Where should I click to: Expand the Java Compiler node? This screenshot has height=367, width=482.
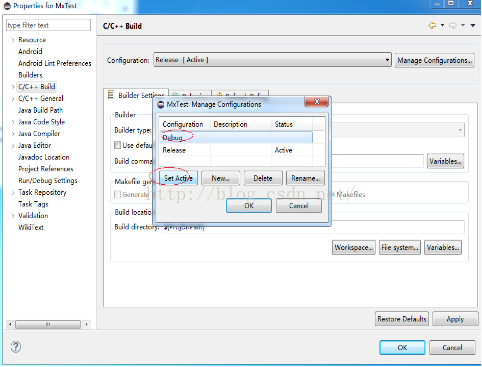(x=13, y=134)
